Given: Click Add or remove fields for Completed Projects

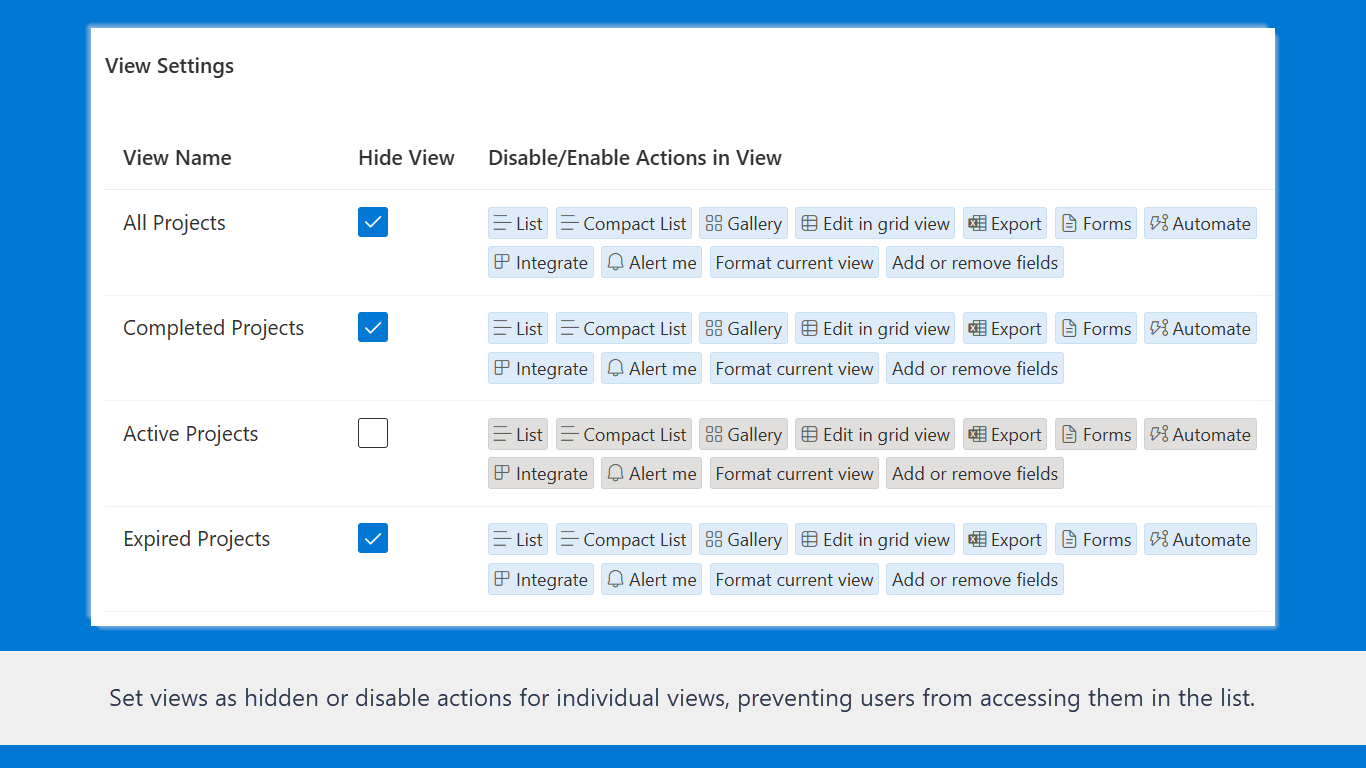Looking at the screenshot, I should pyautogui.click(x=974, y=369).
